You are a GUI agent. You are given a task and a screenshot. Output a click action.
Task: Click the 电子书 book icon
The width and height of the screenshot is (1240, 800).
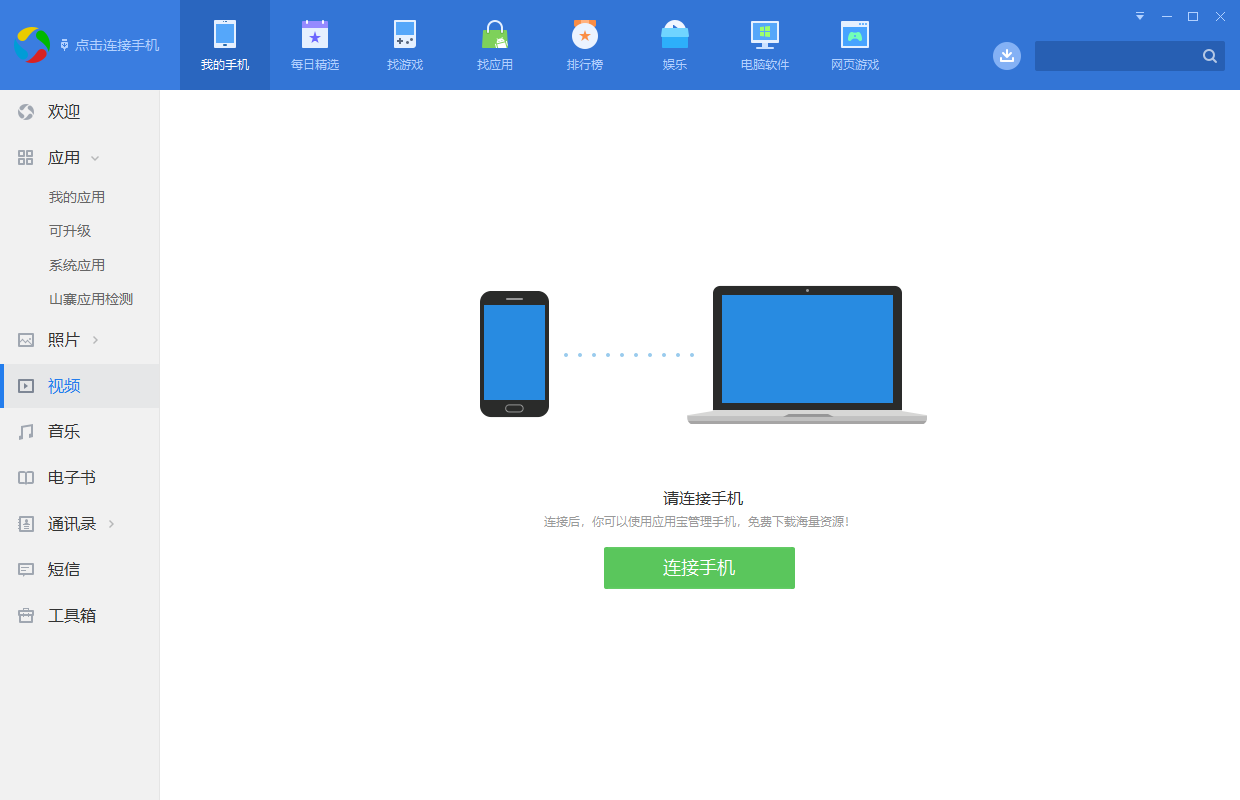pyautogui.click(x=26, y=478)
